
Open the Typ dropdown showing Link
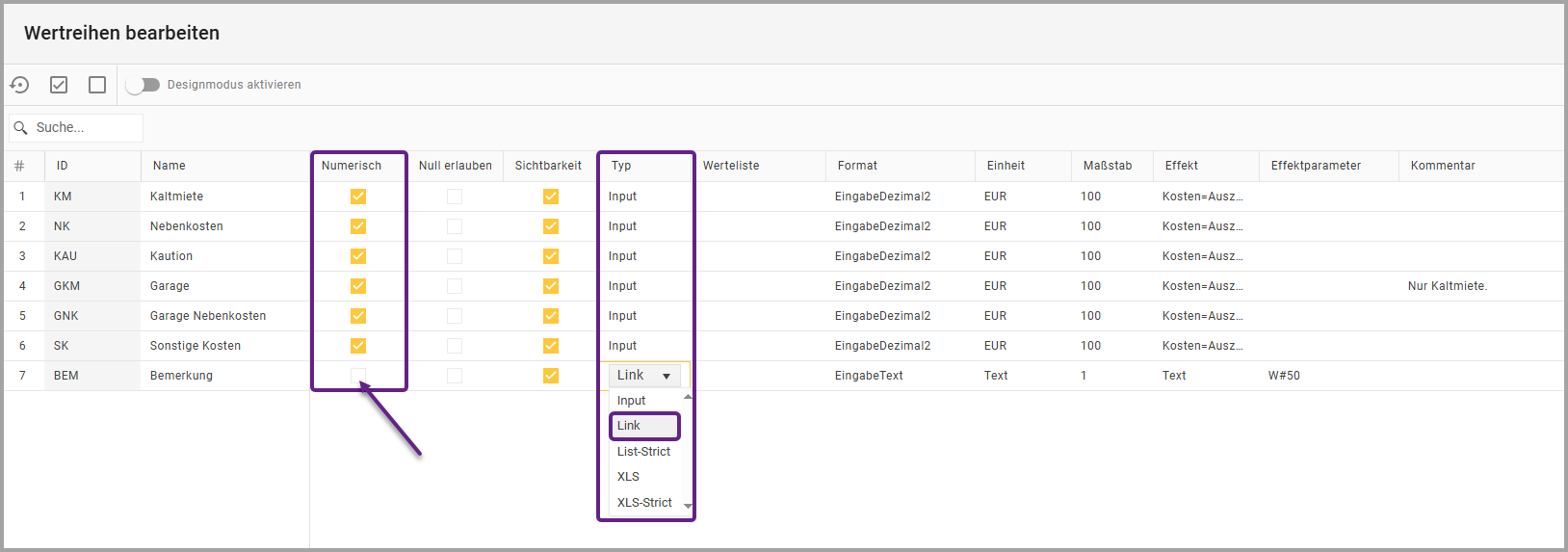(644, 376)
